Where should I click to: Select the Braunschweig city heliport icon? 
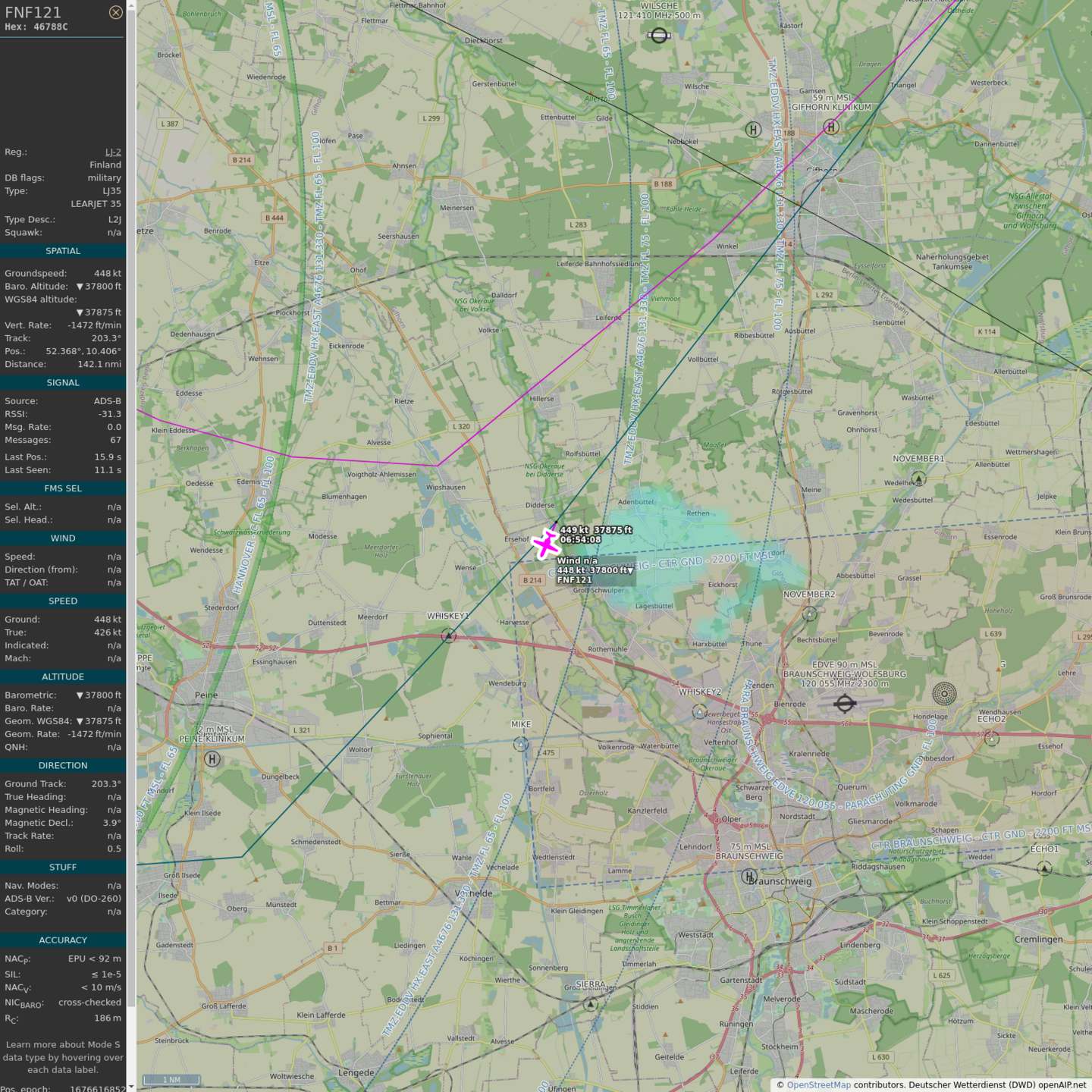(x=748, y=877)
